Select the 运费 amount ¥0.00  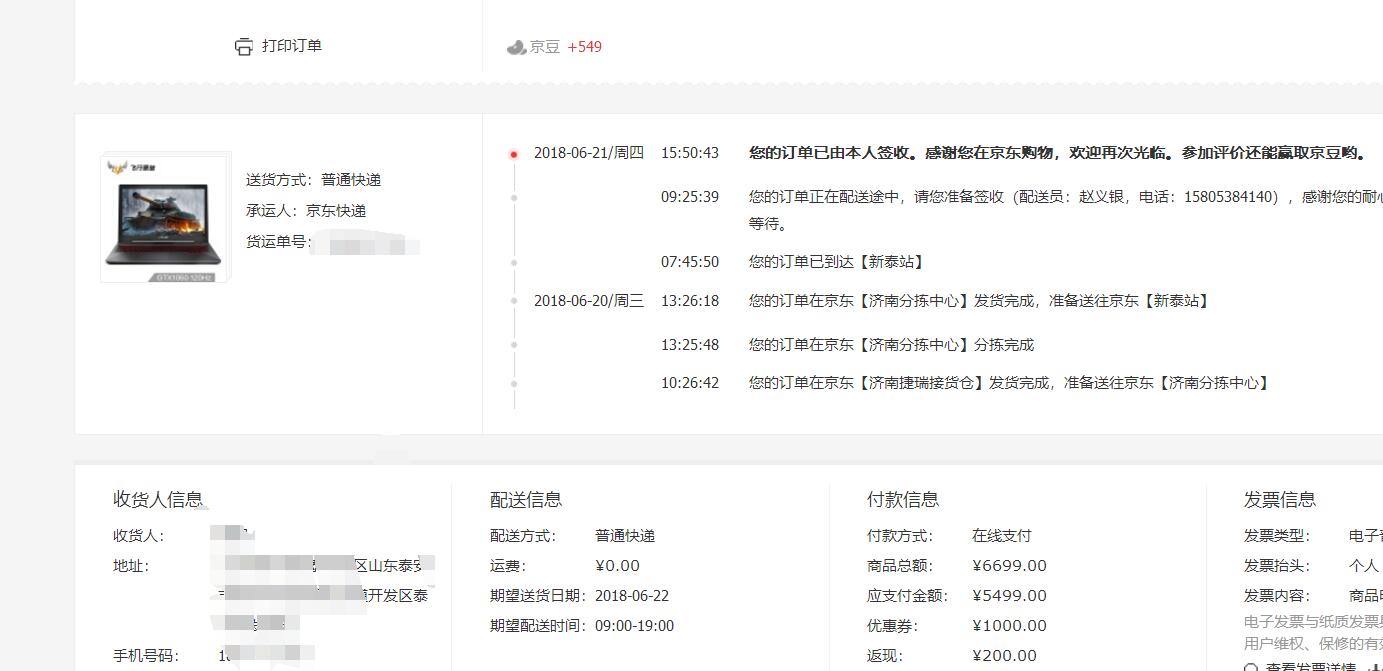(618, 566)
